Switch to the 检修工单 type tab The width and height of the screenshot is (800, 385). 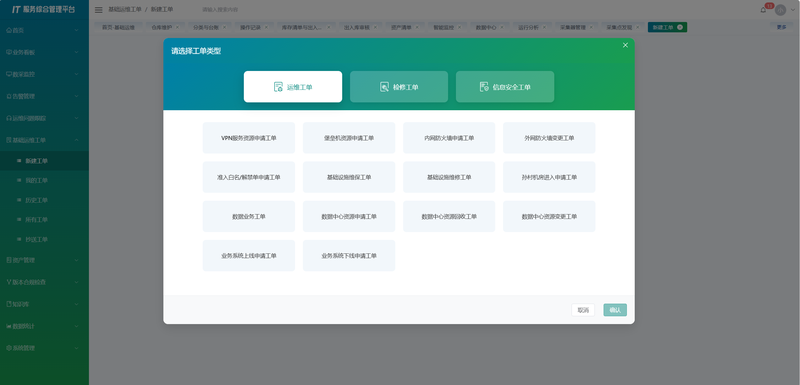(399, 87)
